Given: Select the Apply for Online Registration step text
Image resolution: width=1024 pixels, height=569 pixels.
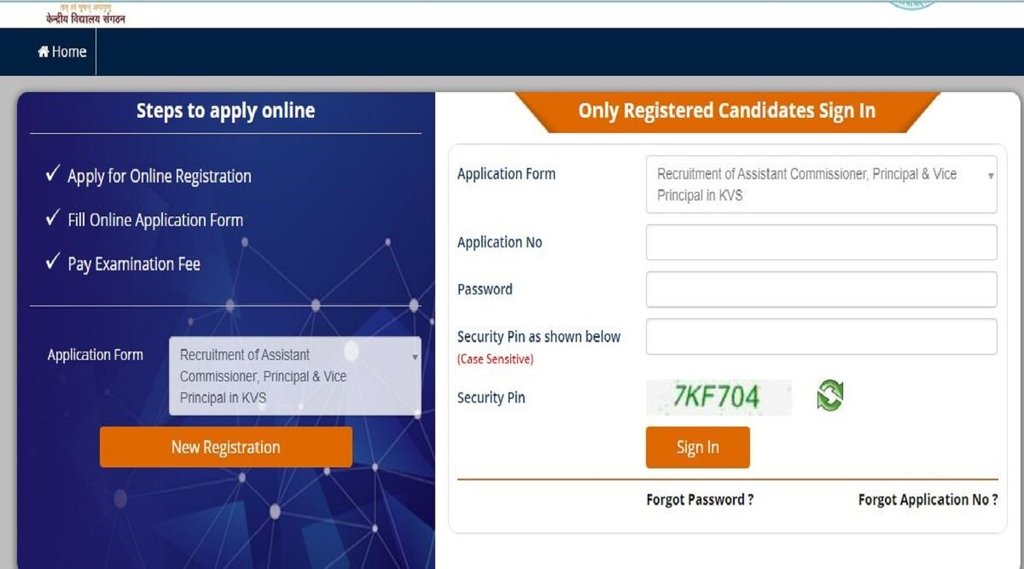Looking at the screenshot, I should (x=159, y=176).
